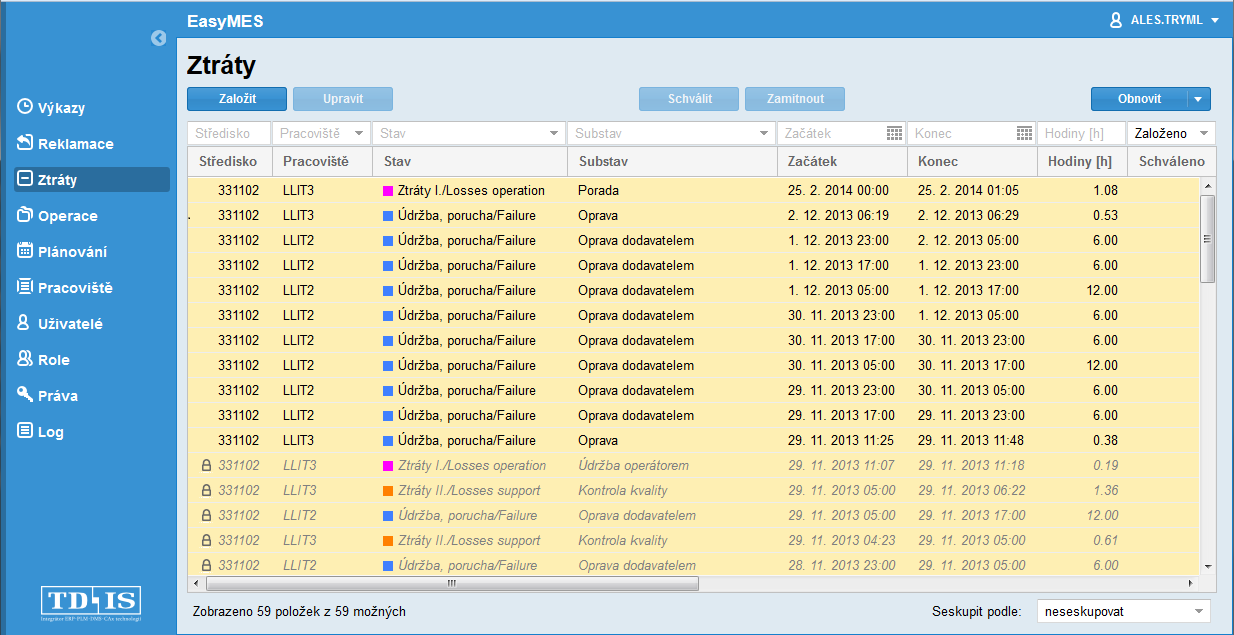The image size is (1234, 635).
Task: Click the Založit button
Action: [237, 99]
